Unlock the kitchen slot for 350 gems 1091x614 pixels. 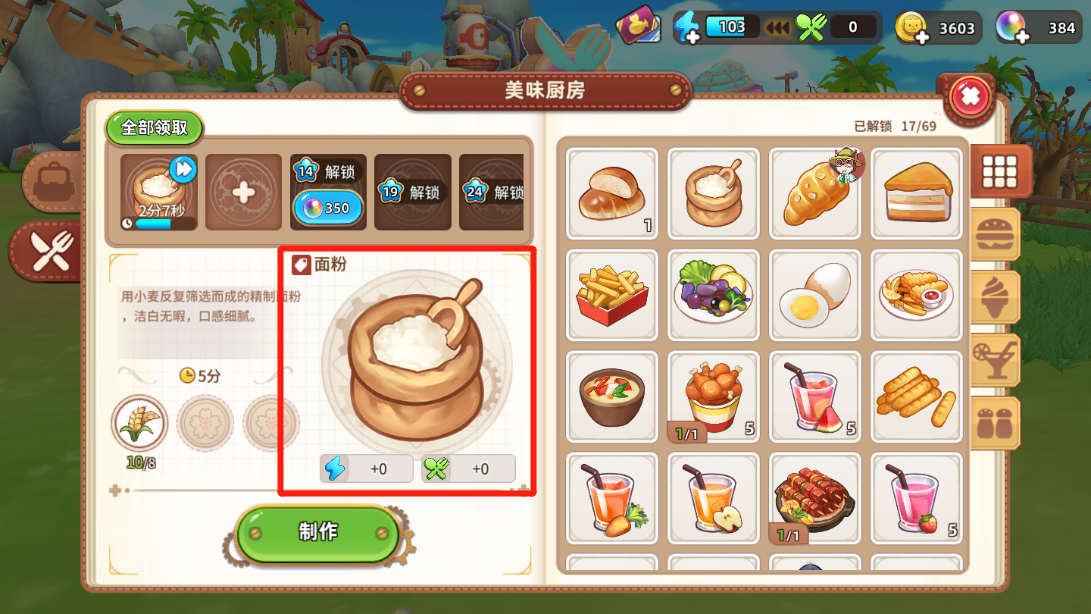[328, 207]
